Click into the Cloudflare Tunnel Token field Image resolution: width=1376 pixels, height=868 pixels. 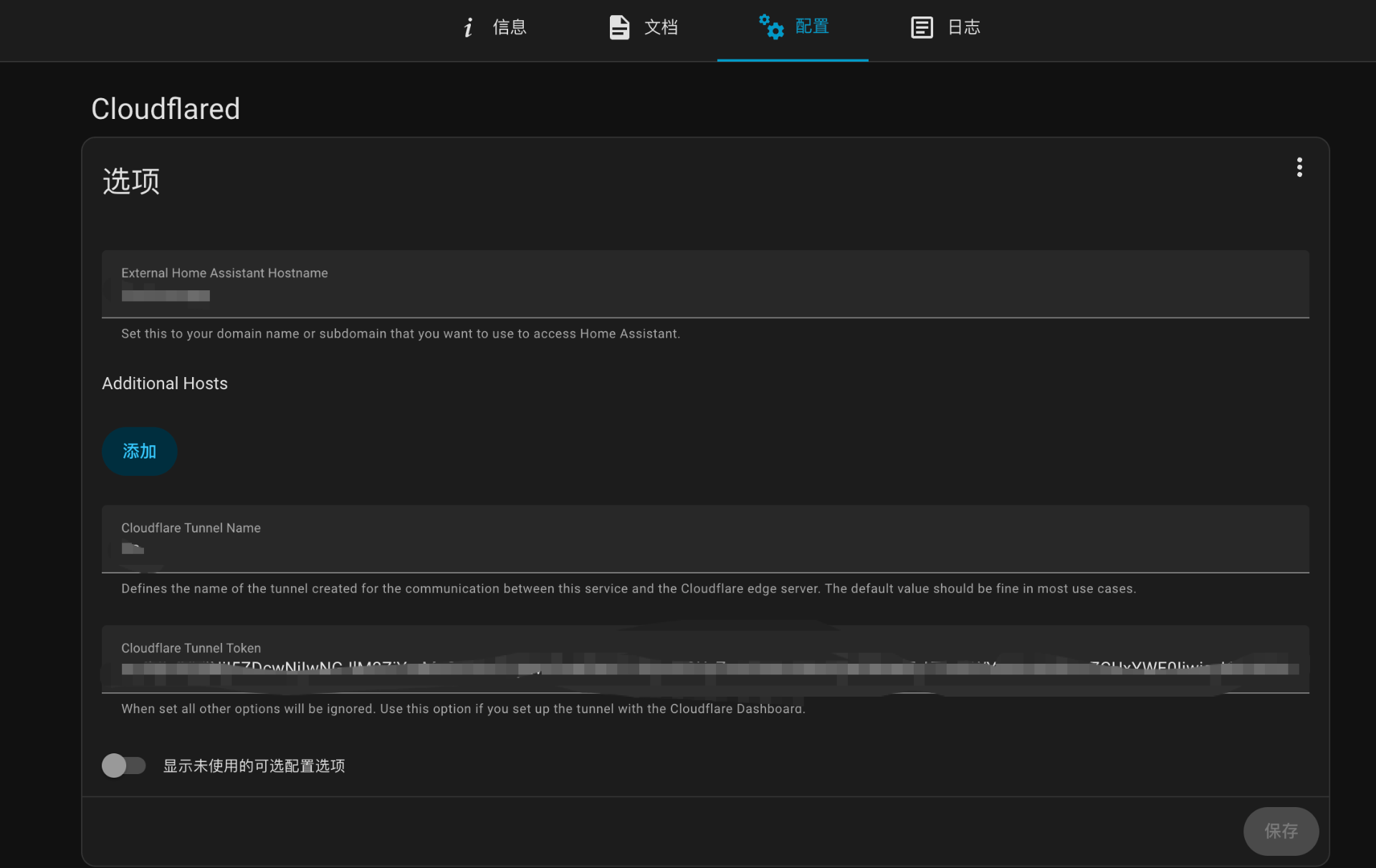click(705, 659)
